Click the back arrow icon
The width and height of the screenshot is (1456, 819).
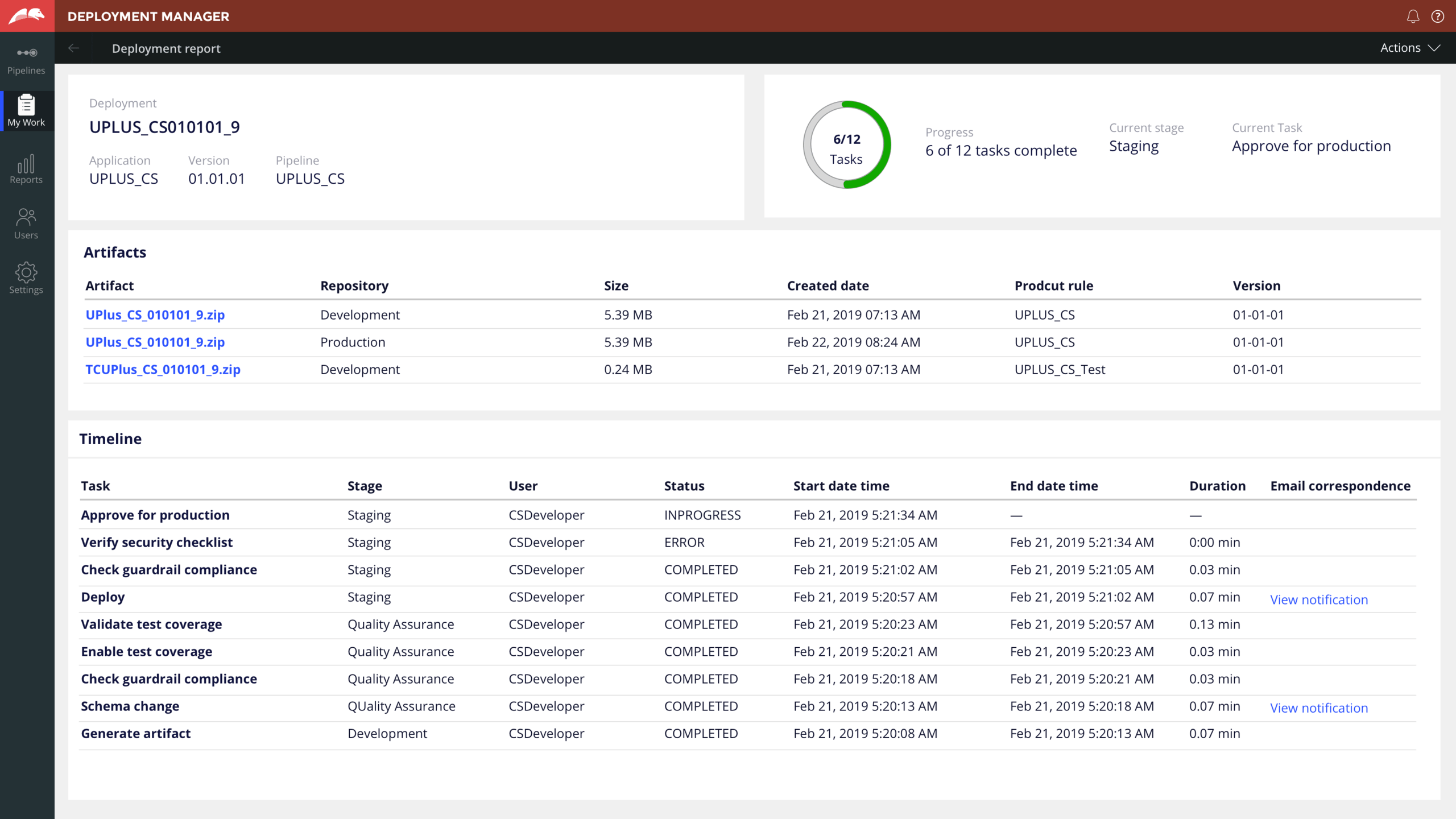click(x=74, y=48)
